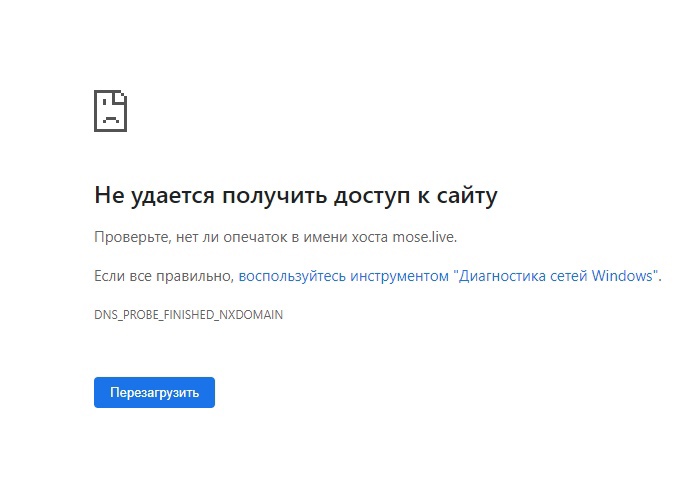Select the DNS_PROBE_FINISHED_NXDOMAIN error code text

click(188, 315)
